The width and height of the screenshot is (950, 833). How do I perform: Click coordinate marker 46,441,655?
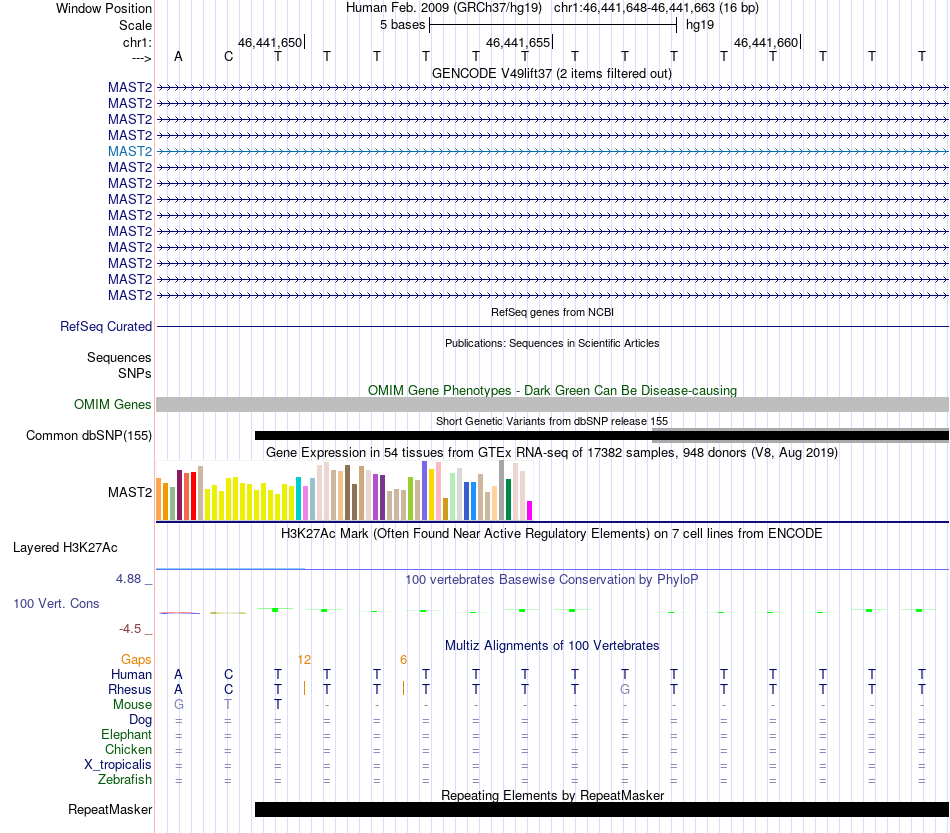pyautogui.click(x=518, y=42)
